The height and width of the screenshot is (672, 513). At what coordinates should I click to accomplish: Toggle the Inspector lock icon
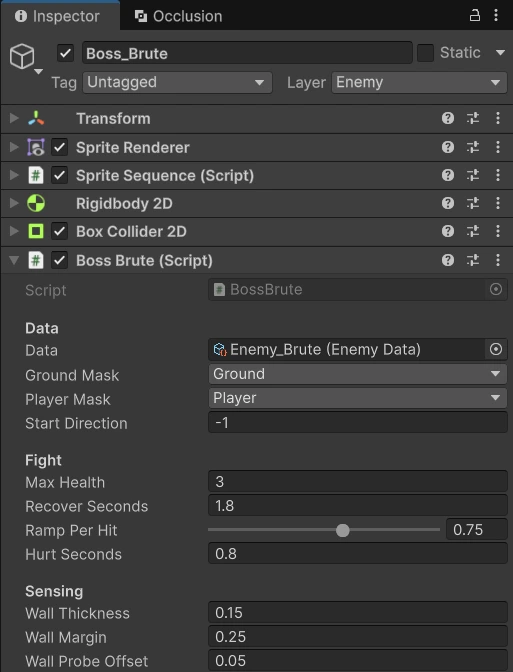[474, 15]
